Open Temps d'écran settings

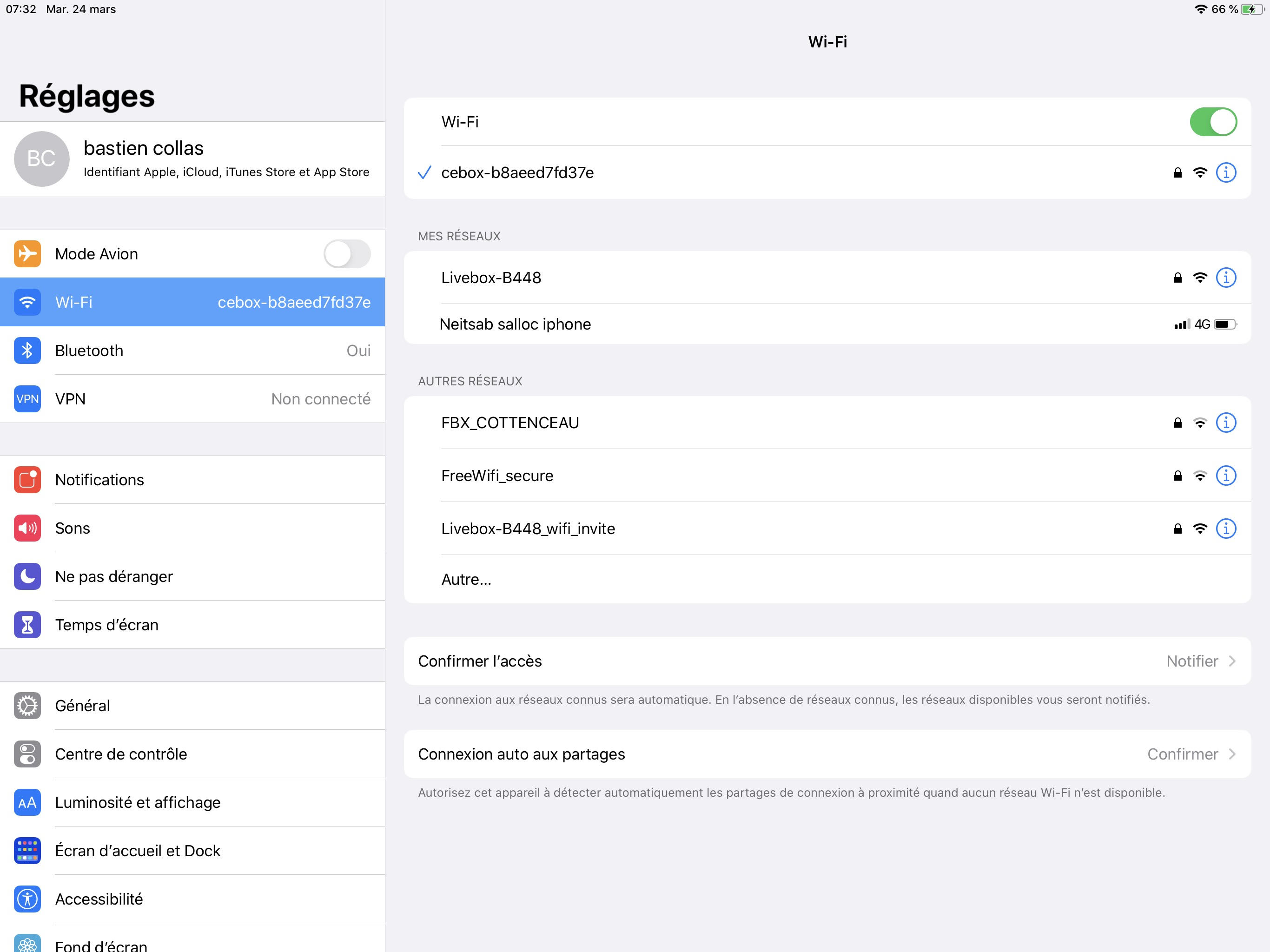(107, 625)
